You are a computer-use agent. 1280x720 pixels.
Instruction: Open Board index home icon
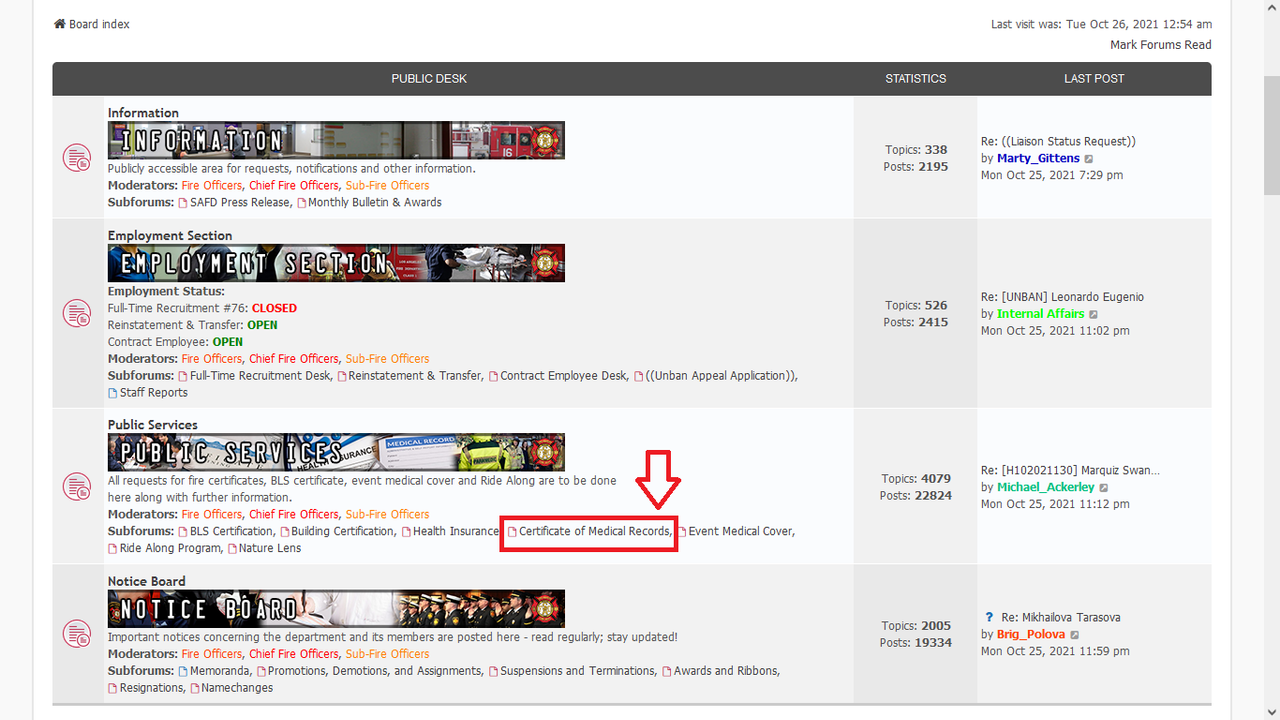(x=60, y=24)
